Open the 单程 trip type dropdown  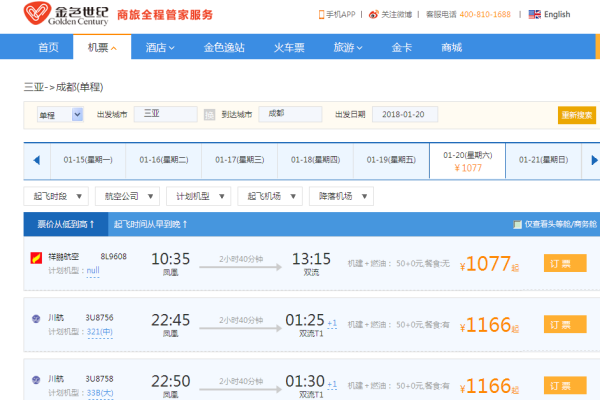click(x=60, y=115)
